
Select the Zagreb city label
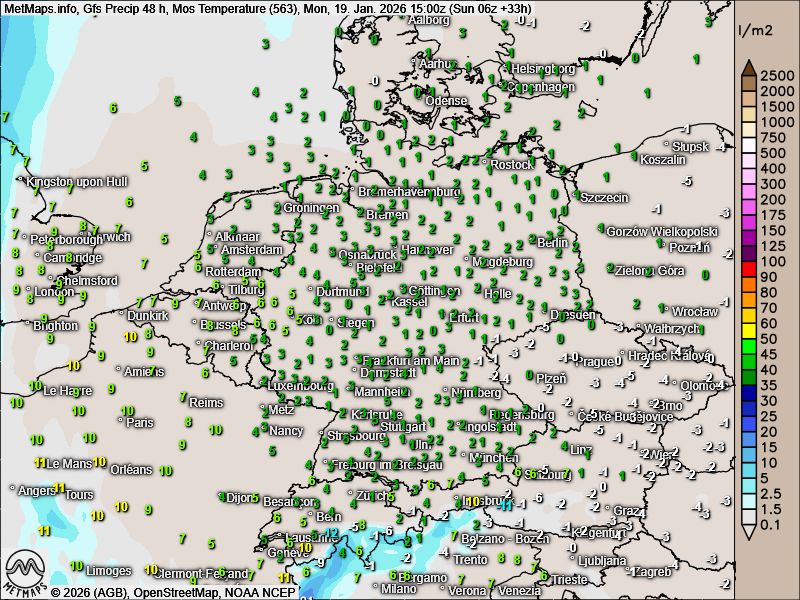pyautogui.click(x=652, y=572)
